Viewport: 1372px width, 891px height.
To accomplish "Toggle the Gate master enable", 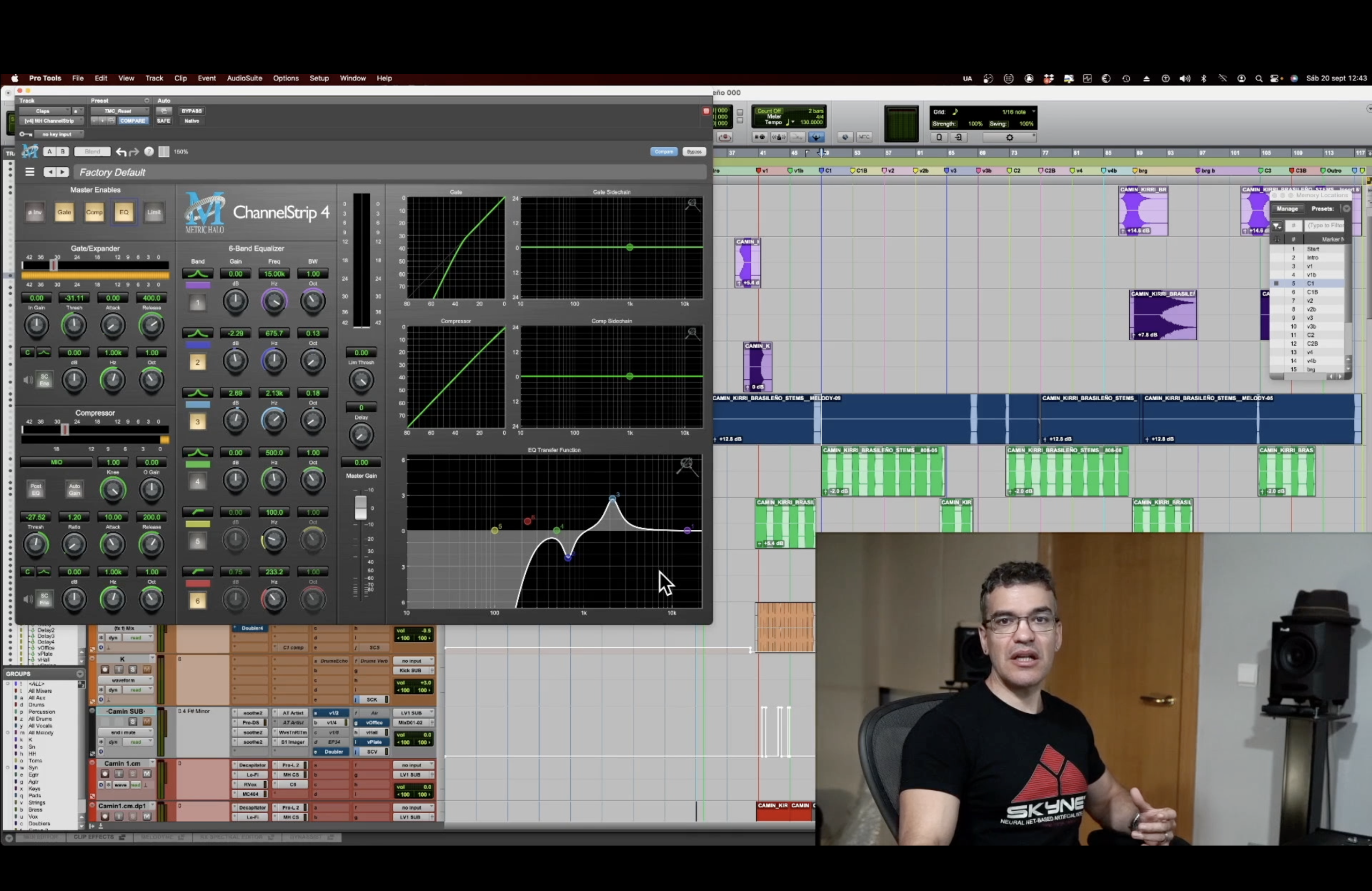I will [64, 212].
